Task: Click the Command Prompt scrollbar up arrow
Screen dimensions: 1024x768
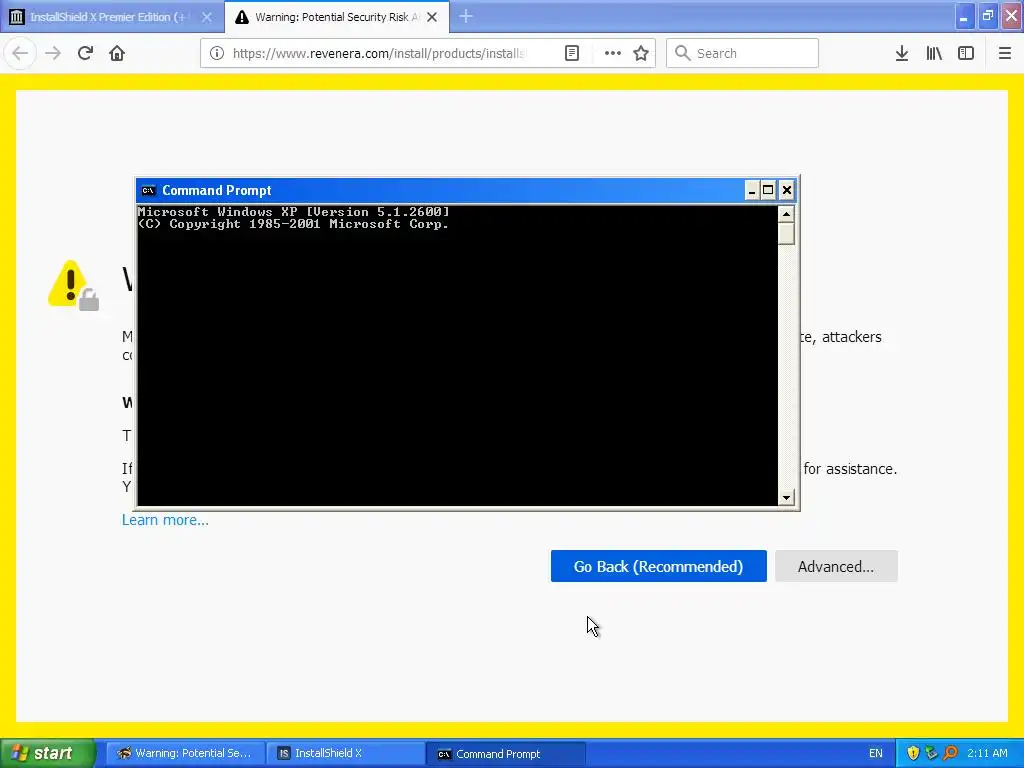Action: tap(786, 214)
